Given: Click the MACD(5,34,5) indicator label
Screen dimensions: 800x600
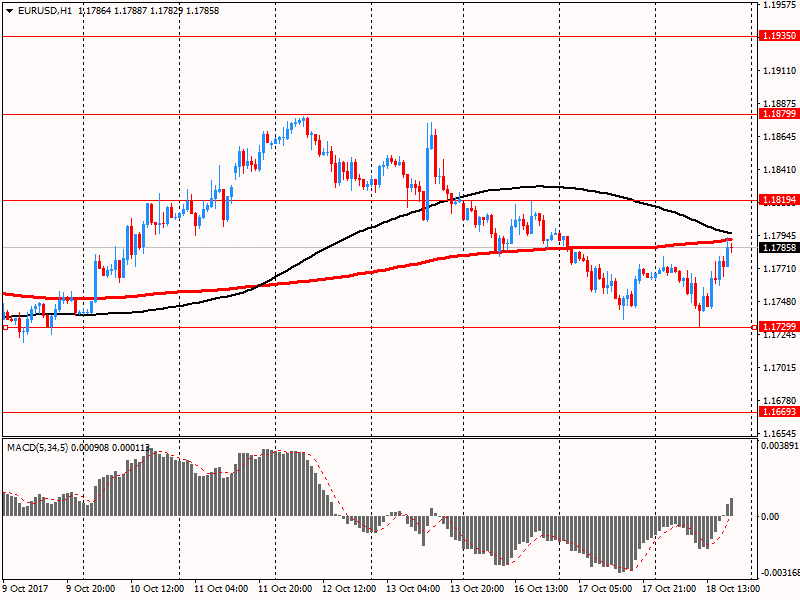Looking at the screenshot, I should pyautogui.click(x=37, y=447).
